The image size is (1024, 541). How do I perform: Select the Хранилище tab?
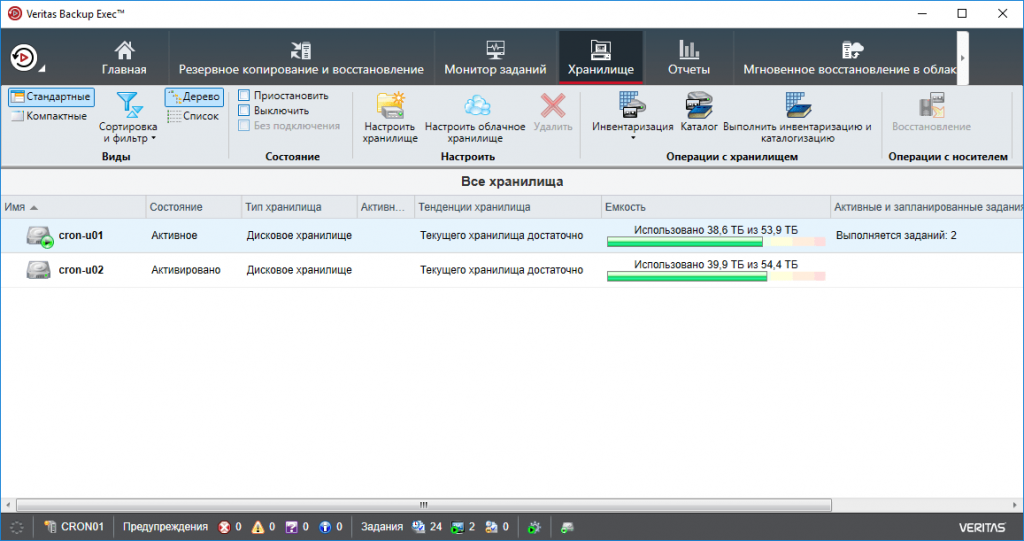601,57
